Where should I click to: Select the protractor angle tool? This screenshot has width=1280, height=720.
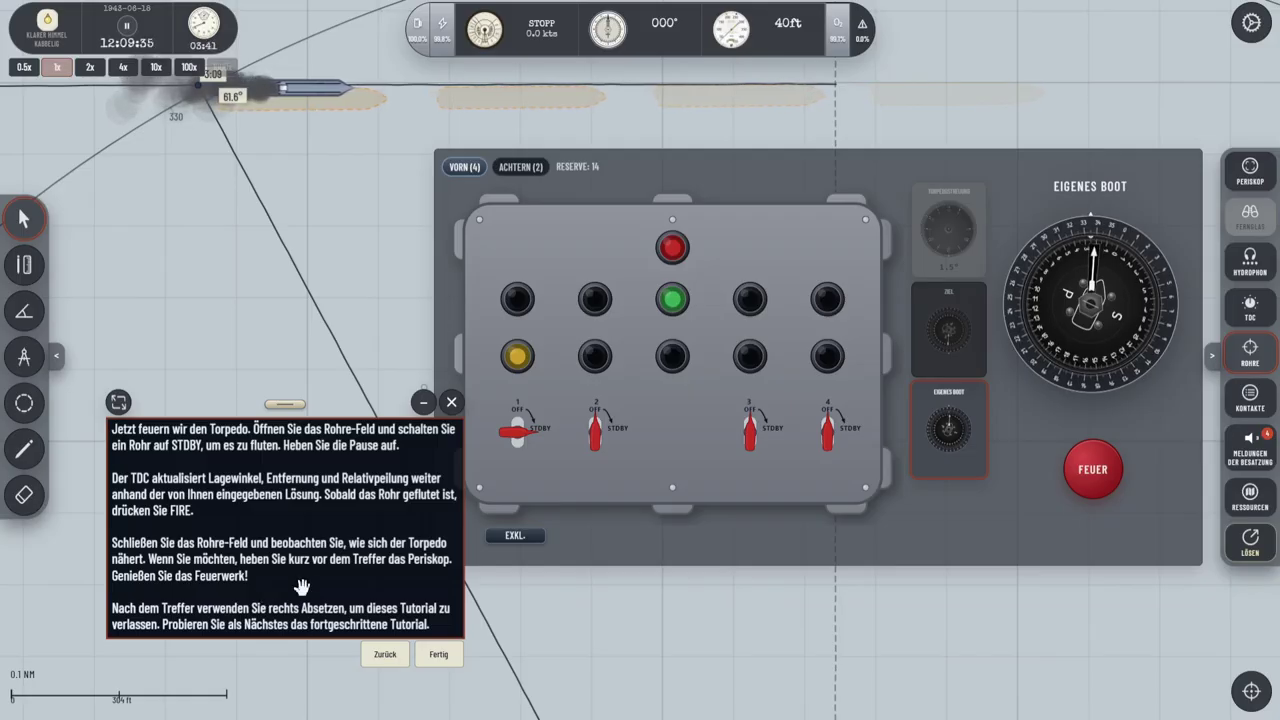click(24, 311)
